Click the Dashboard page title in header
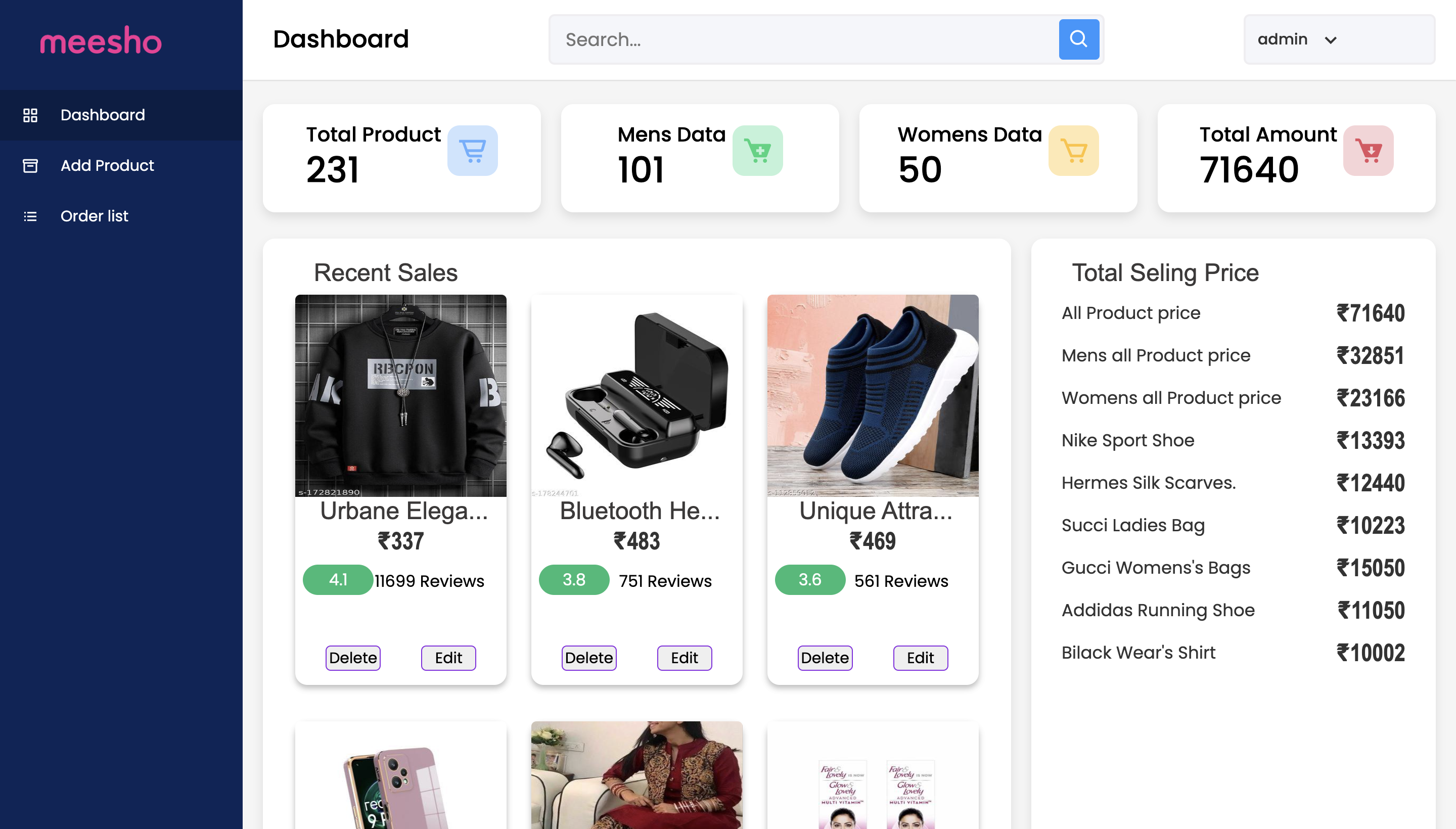Viewport: 1456px width, 829px height. tap(341, 39)
